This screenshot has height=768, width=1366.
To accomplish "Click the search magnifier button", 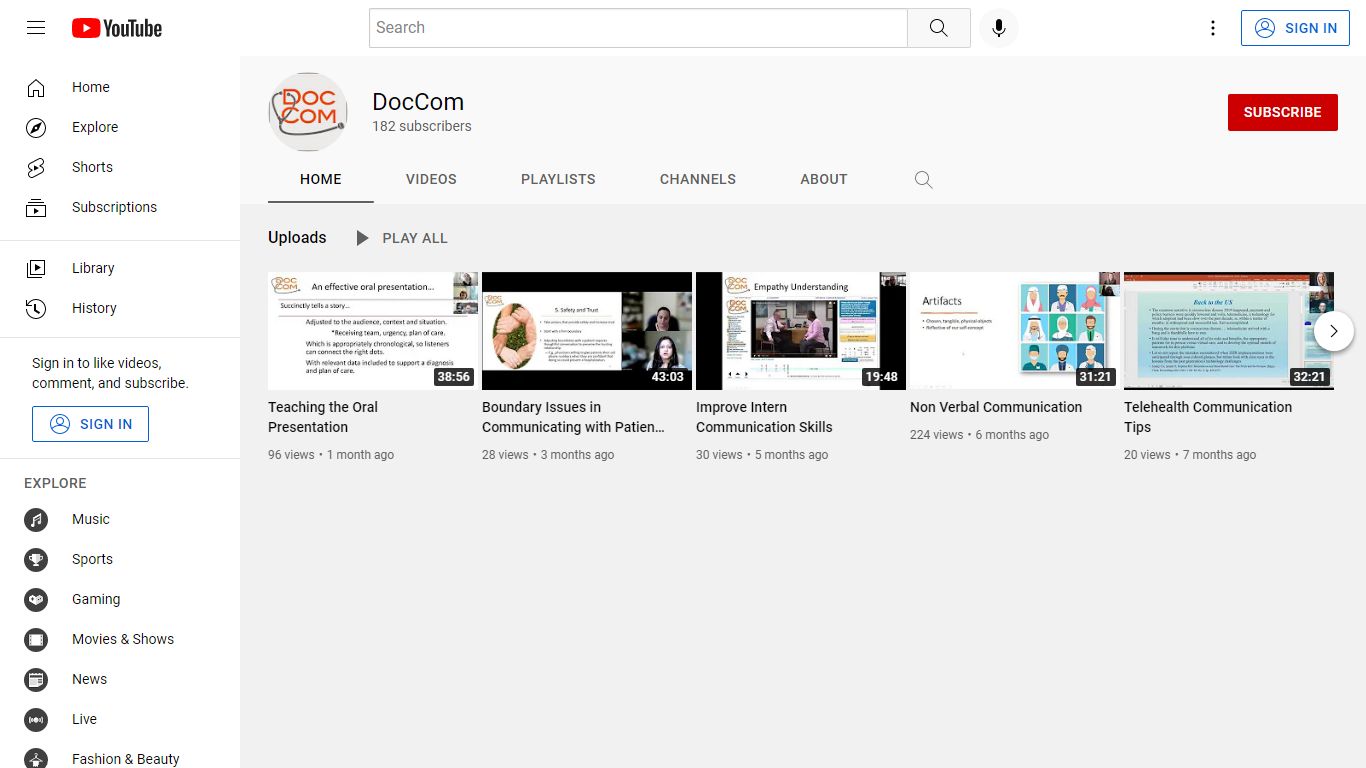I will (x=938, y=28).
